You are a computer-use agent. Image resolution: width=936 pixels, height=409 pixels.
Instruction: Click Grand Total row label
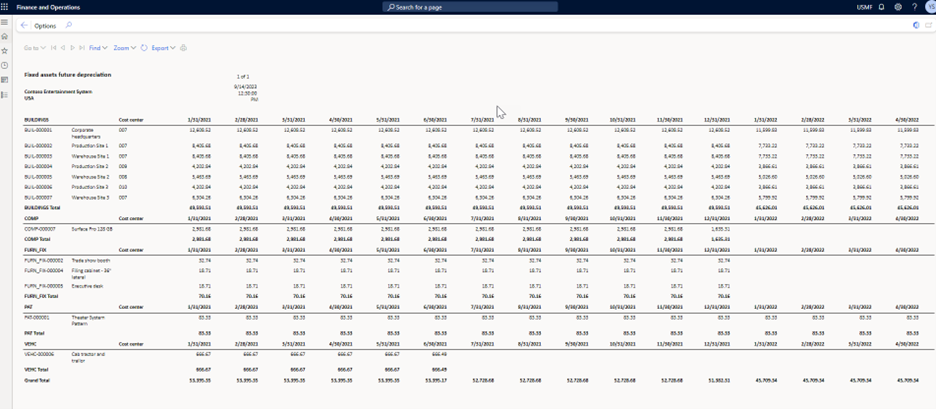(37, 380)
